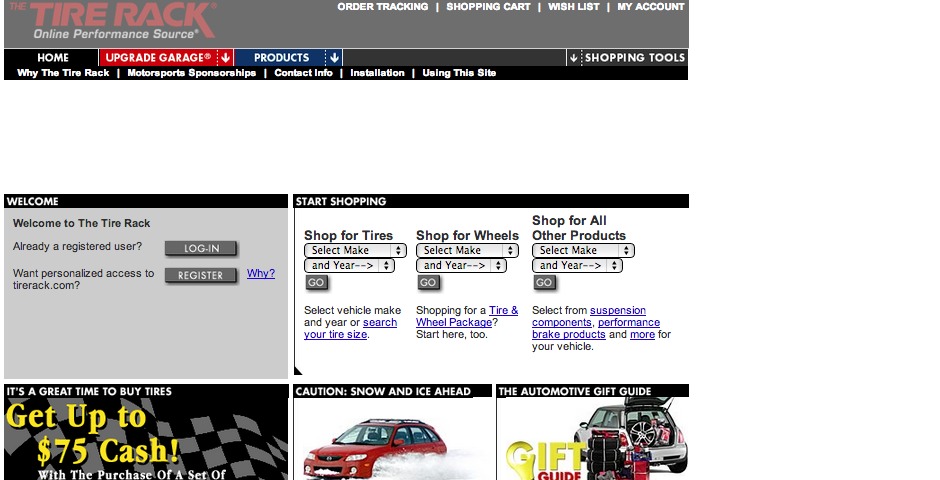
Task: Open performance brake products link
Action: (x=596, y=328)
